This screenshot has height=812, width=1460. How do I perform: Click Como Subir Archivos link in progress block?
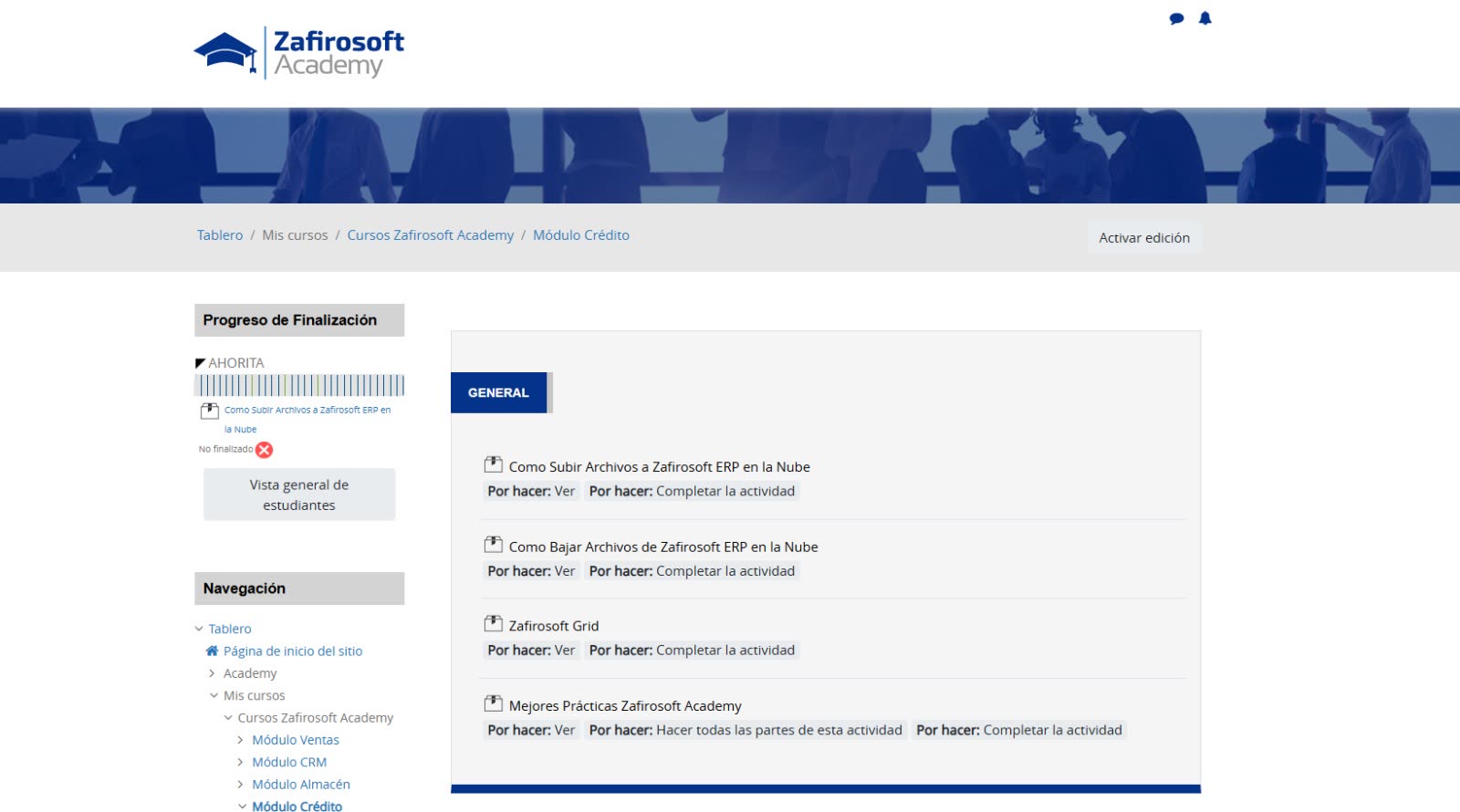coord(308,420)
